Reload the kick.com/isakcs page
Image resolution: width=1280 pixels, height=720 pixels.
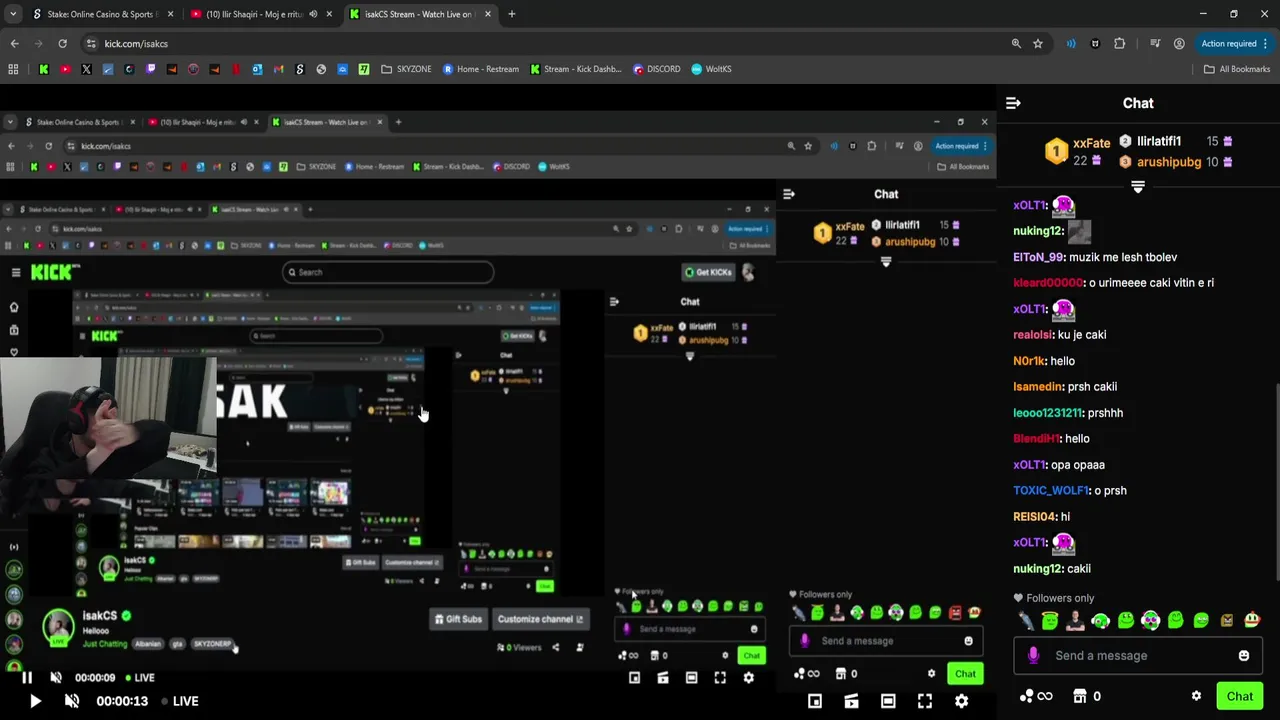point(62,44)
